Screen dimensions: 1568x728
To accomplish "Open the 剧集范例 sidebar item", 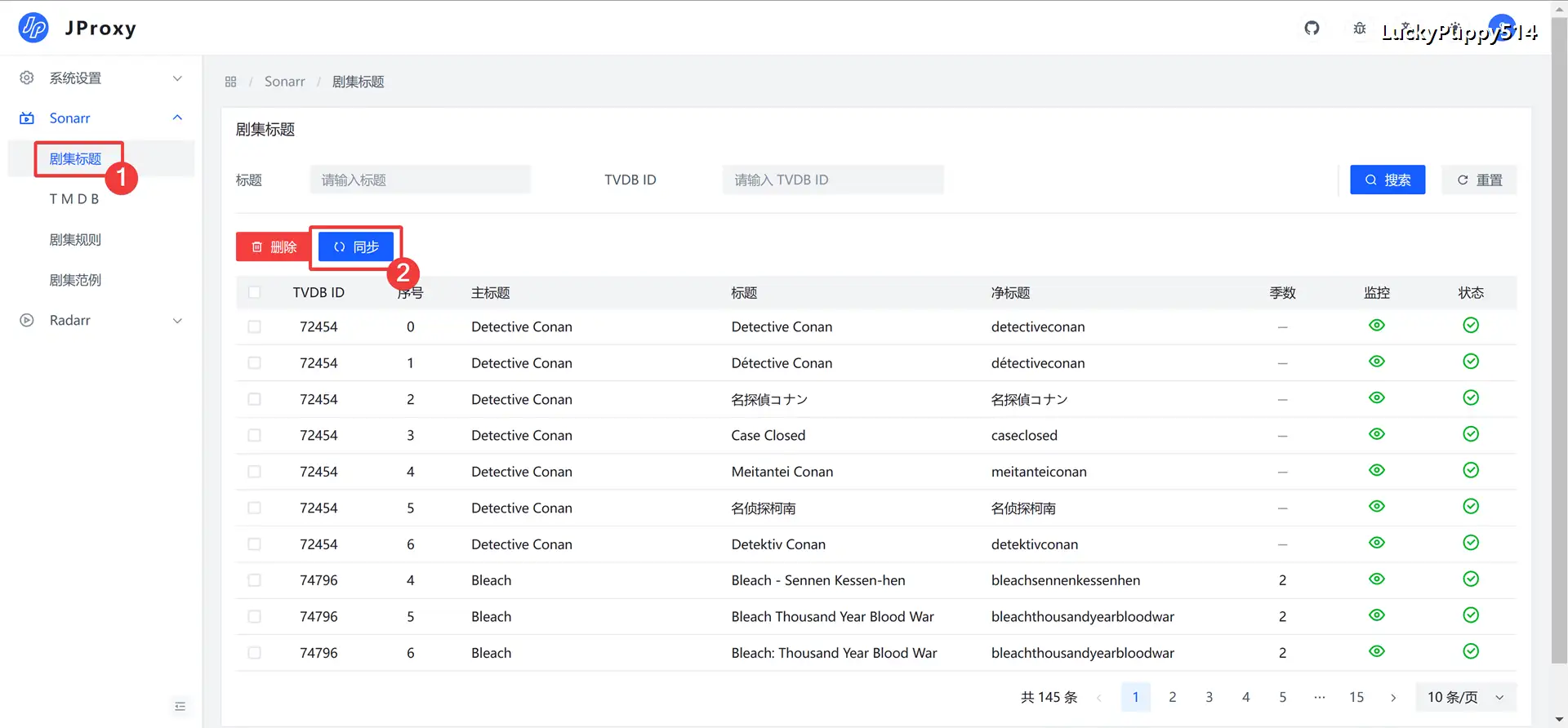I will click(x=75, y=280).
